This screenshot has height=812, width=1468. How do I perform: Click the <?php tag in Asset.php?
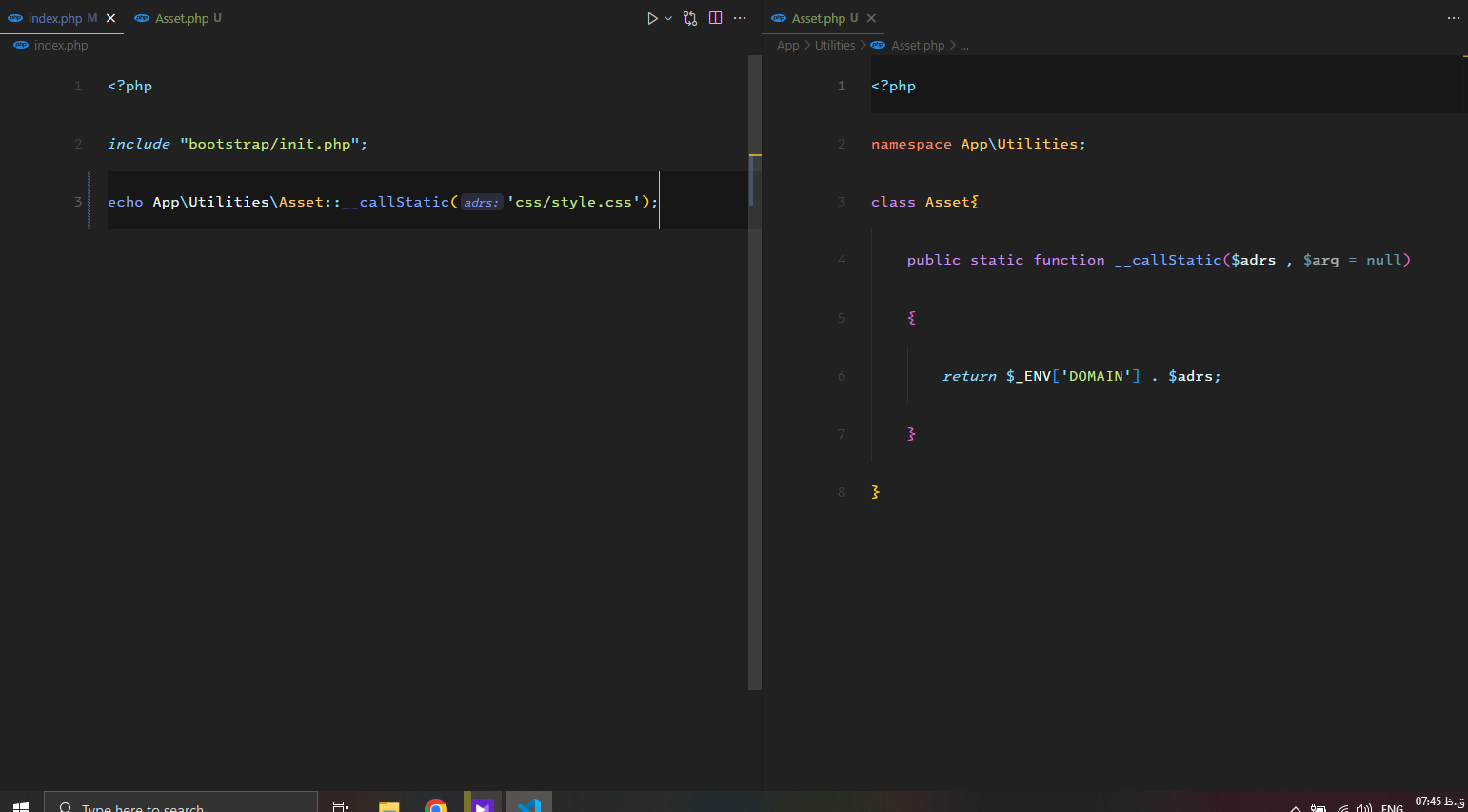click(893, 86)
